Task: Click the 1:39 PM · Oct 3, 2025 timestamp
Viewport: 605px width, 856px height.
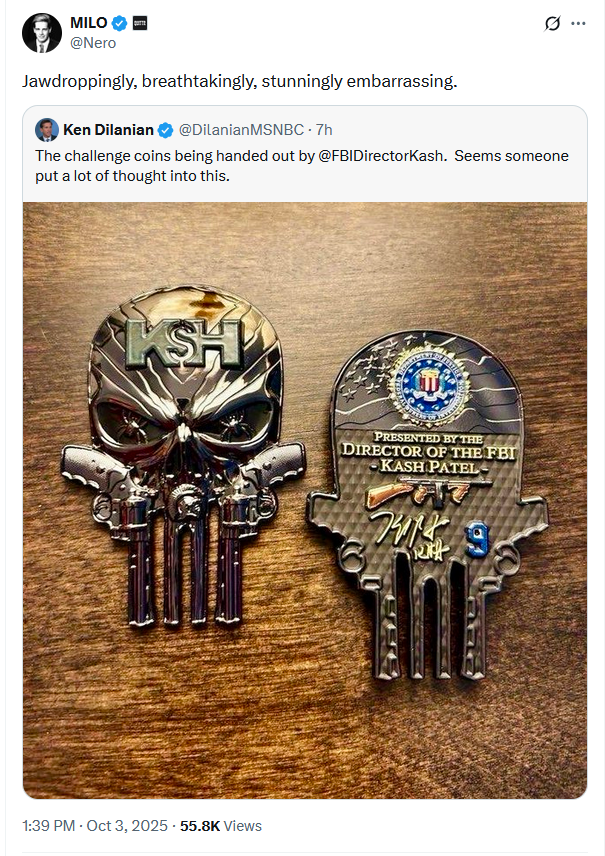Action: [x=94, y=826]
